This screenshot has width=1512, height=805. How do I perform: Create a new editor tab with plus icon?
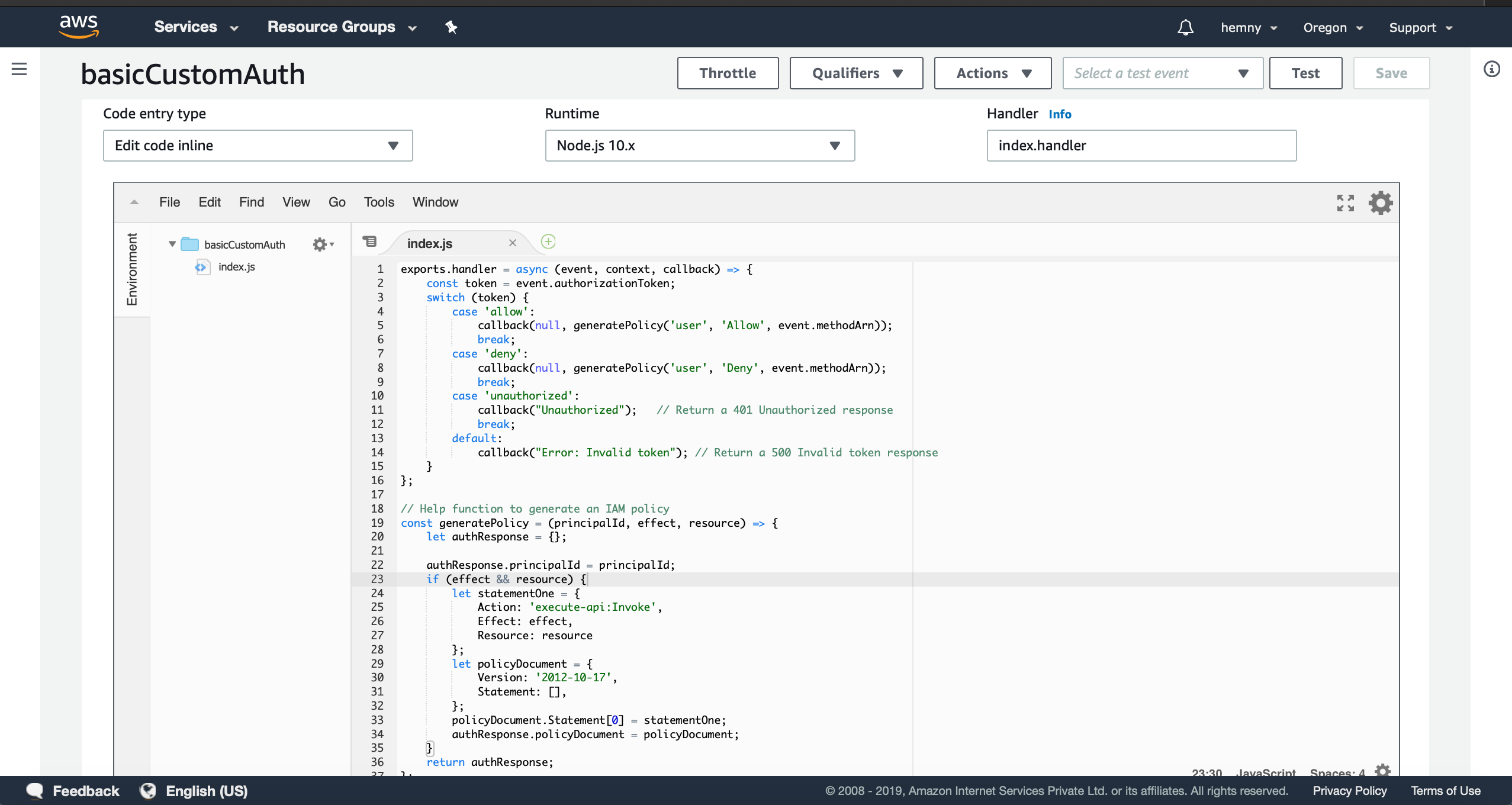click(x=548, y=241)
